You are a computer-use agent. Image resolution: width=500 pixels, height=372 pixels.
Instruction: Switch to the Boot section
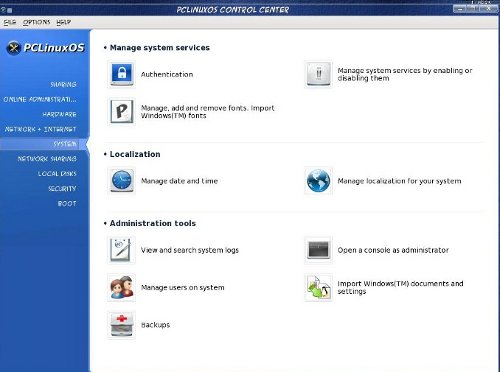pyautogui.click(x=67, y=203)
